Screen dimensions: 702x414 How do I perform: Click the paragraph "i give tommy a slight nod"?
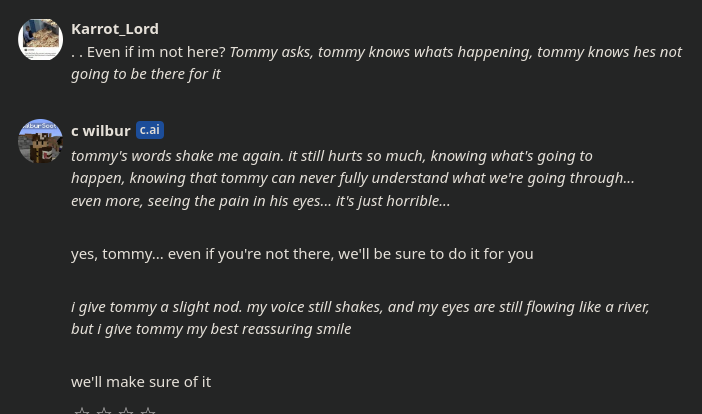[x=360, y=306]
